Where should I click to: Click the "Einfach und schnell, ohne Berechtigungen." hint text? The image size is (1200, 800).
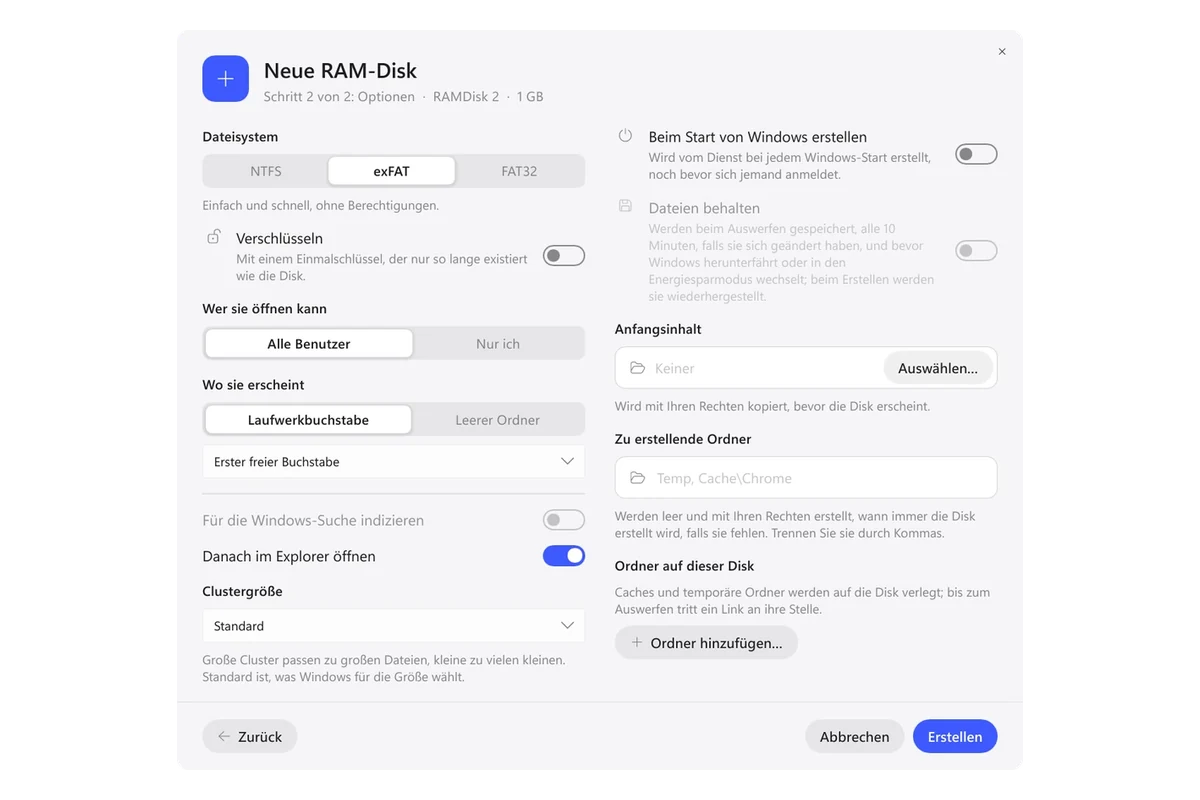pos(321,206)
